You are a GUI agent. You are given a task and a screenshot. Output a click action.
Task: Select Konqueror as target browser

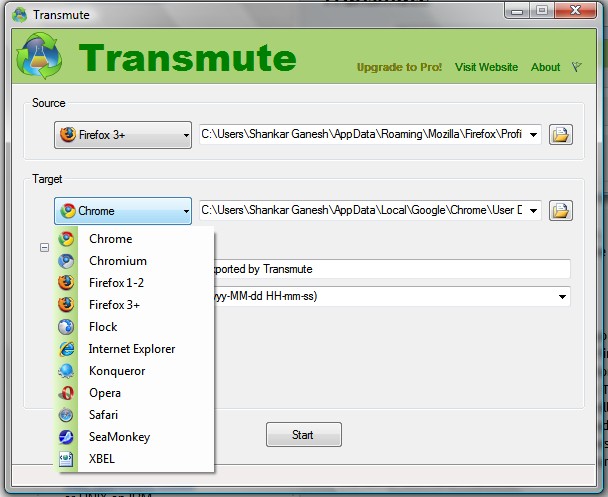tap(134, 371)
